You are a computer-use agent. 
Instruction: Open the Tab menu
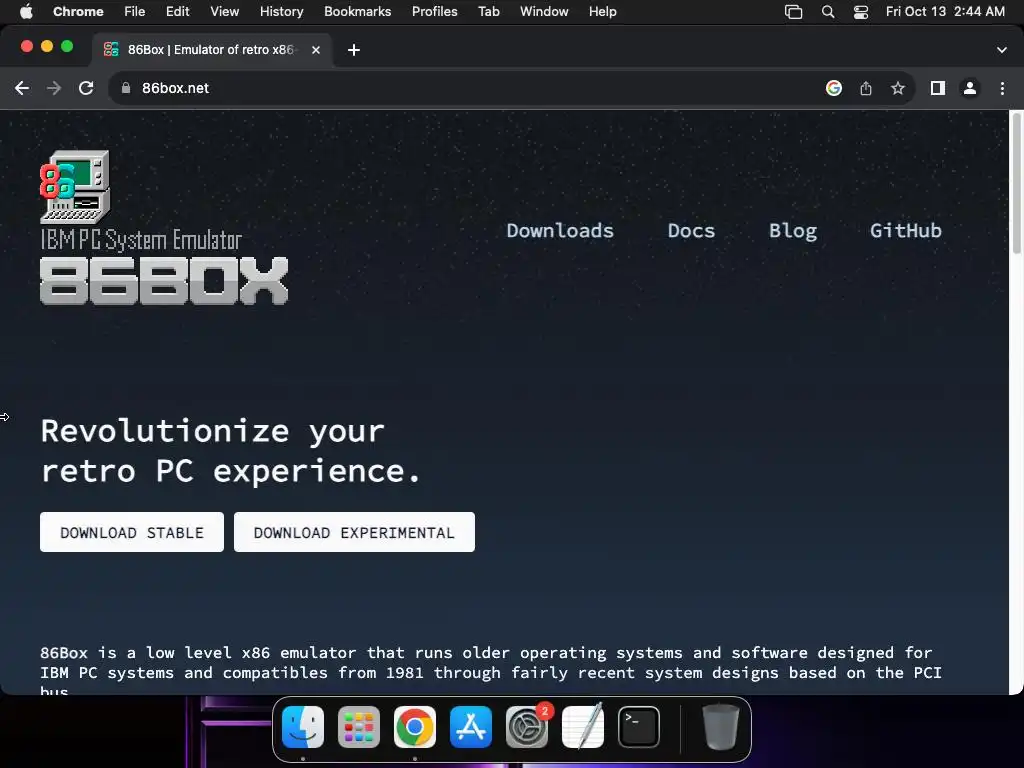pyautogui.click(x=488, y=12)
